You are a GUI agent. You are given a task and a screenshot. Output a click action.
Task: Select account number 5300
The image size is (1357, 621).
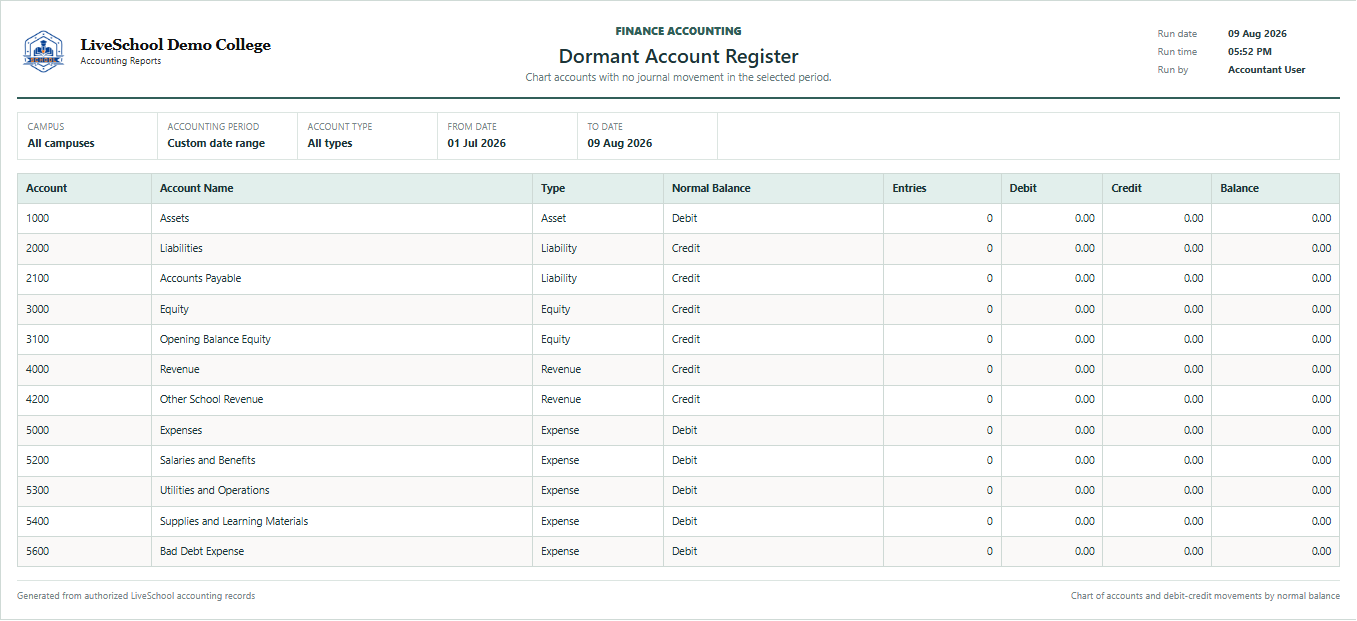coord(38,490)
